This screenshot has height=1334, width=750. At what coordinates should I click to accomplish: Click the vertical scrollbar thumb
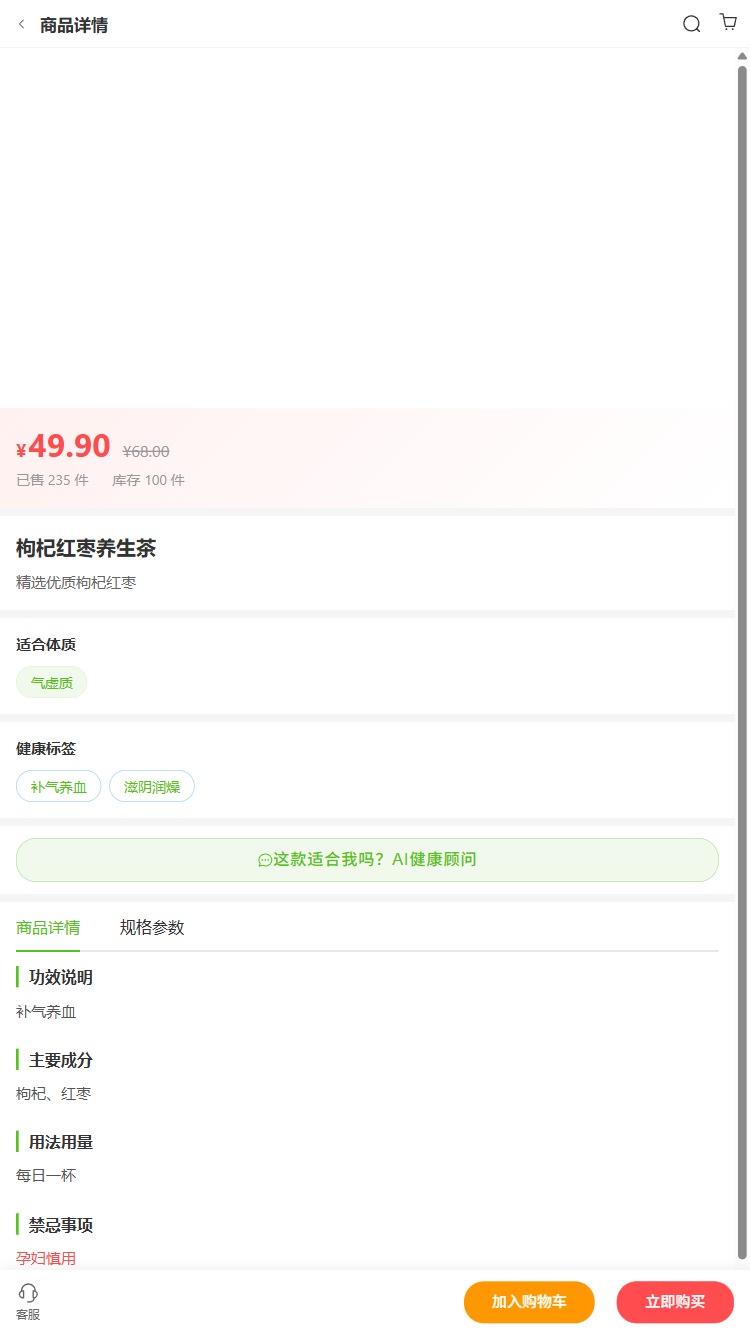[x=742, y=660]
